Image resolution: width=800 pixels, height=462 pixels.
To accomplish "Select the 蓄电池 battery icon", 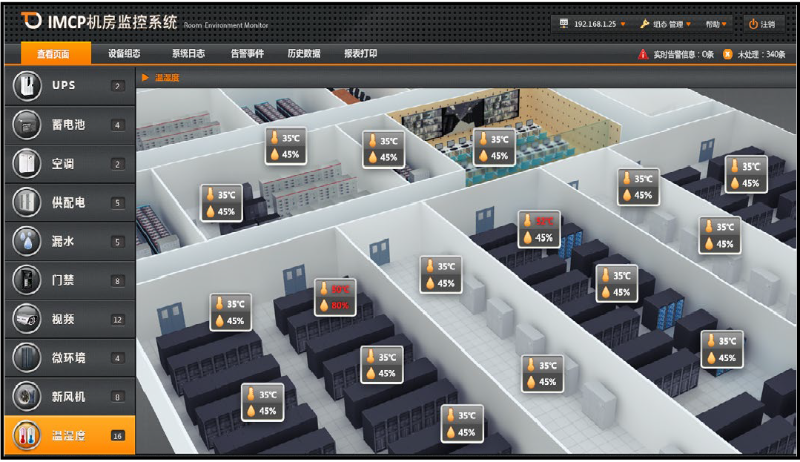I will pyautogui.click(x=22, y=125).
